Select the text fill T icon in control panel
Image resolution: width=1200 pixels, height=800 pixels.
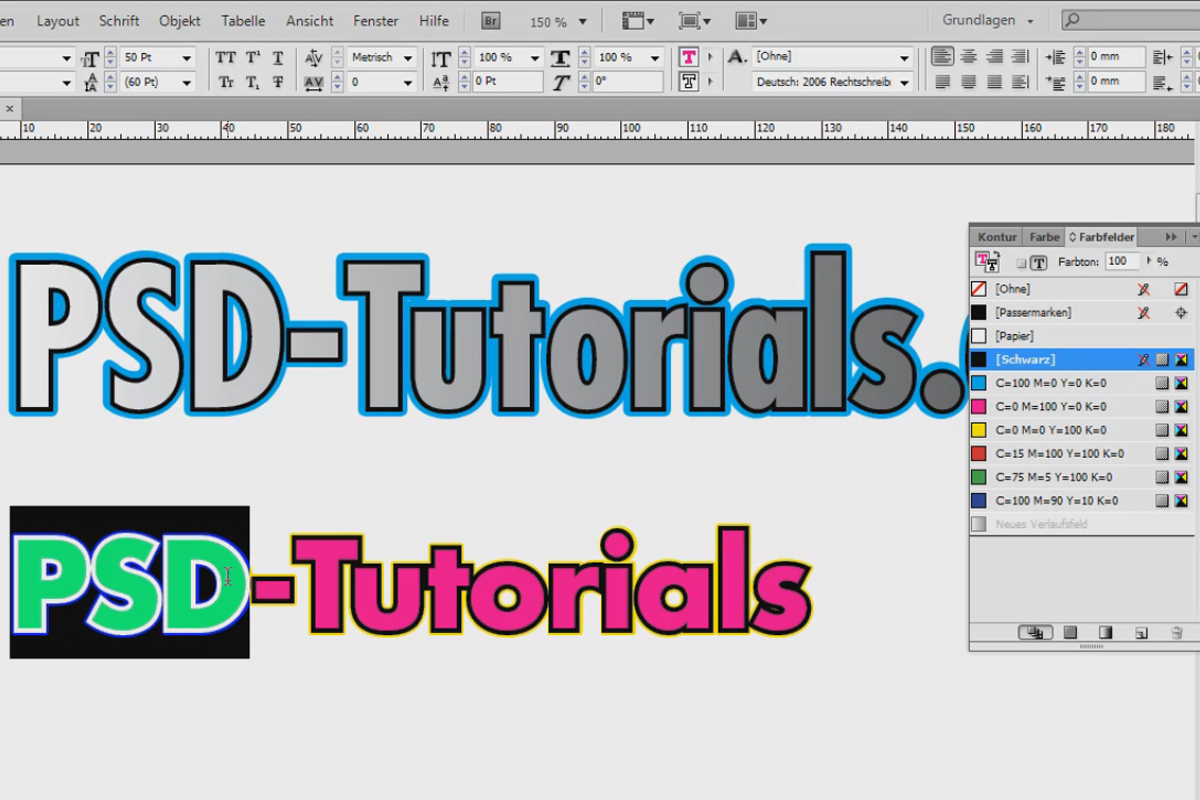(688, 57)
